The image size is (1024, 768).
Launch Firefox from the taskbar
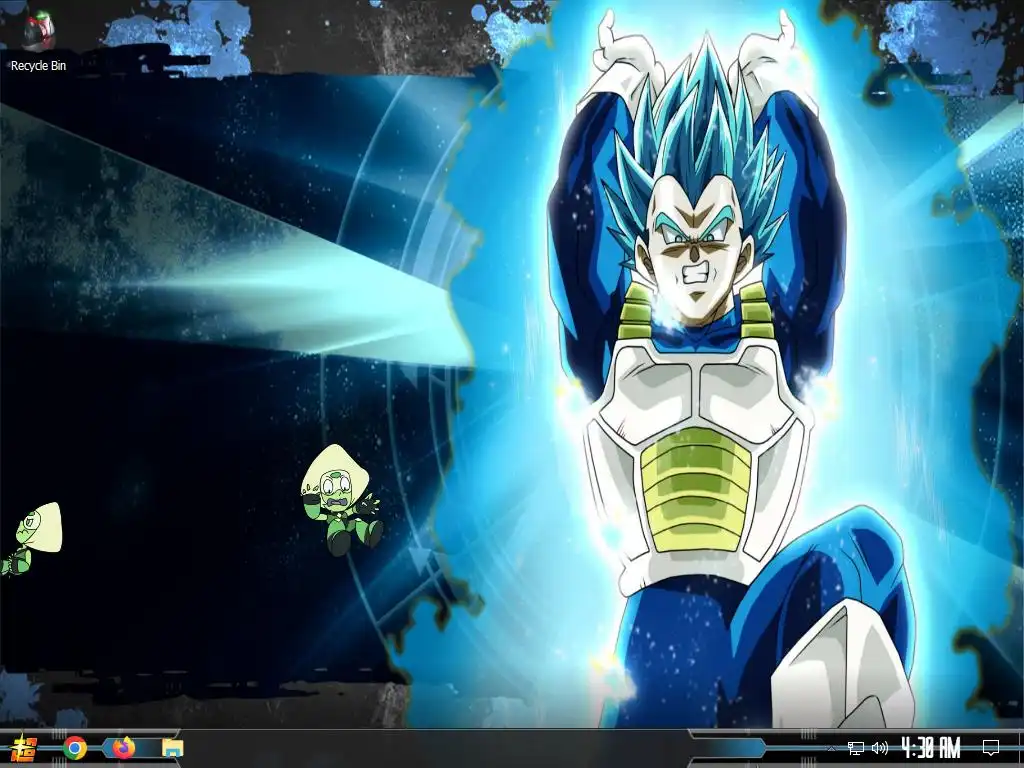coord(123,748)
